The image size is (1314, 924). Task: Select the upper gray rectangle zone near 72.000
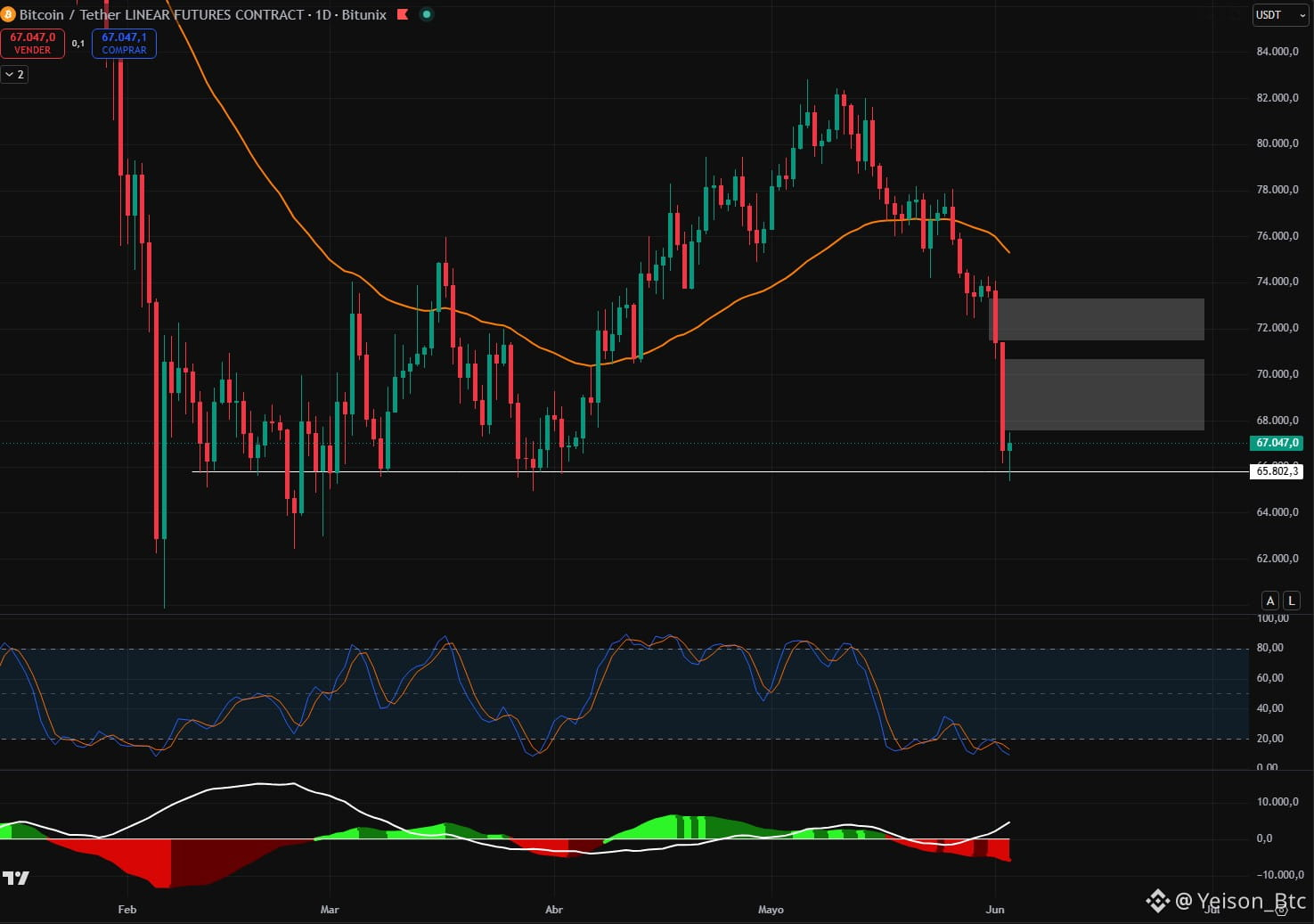pyautogui.click(x=1097, y=319)
